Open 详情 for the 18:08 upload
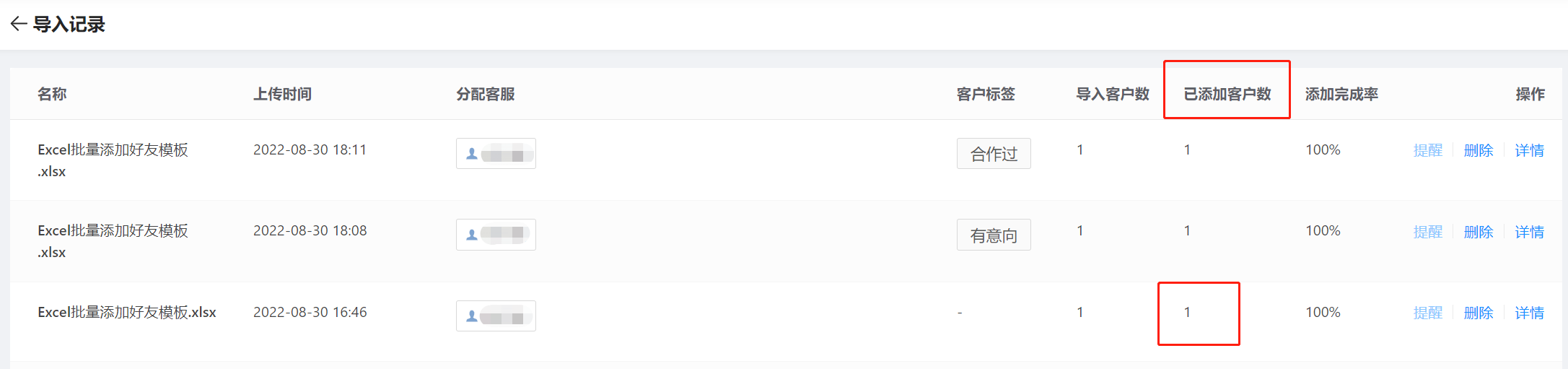The image size is (1568, 369). pos(1529,232)
